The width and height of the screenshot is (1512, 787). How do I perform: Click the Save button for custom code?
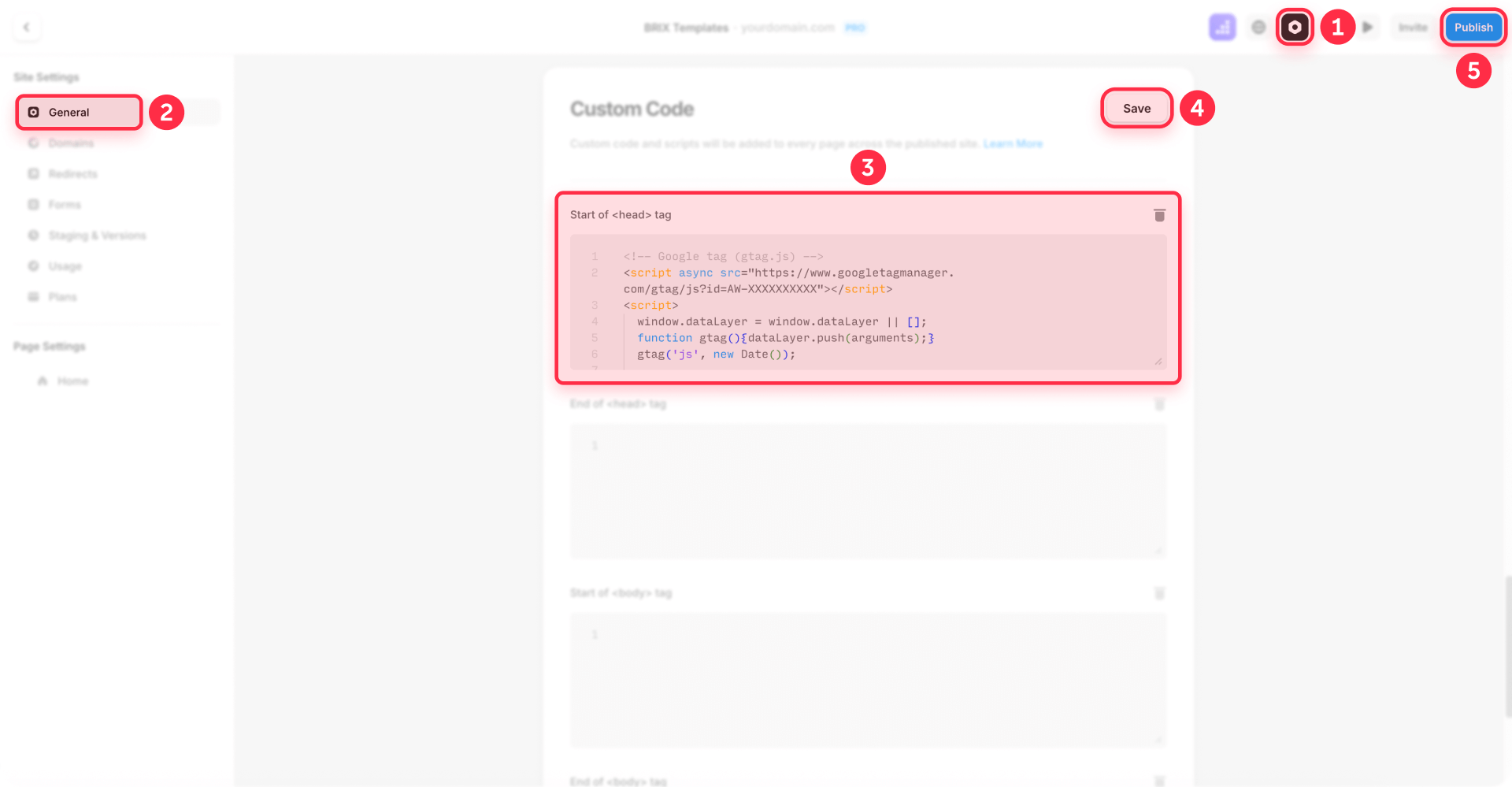click(x=1136, y=108)
